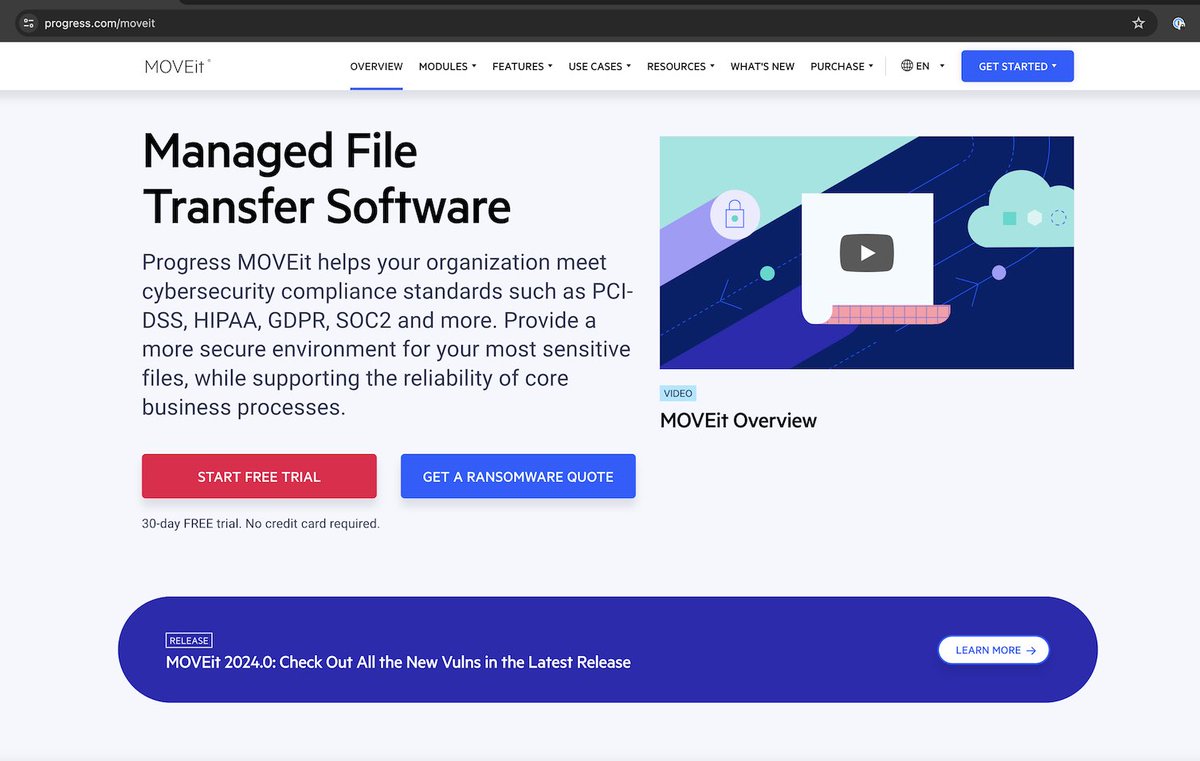Image resolution: width=1200 pixels, height=761 pixels.
Task: Open the EN language dropdown arrow
Action: [942, 66]
